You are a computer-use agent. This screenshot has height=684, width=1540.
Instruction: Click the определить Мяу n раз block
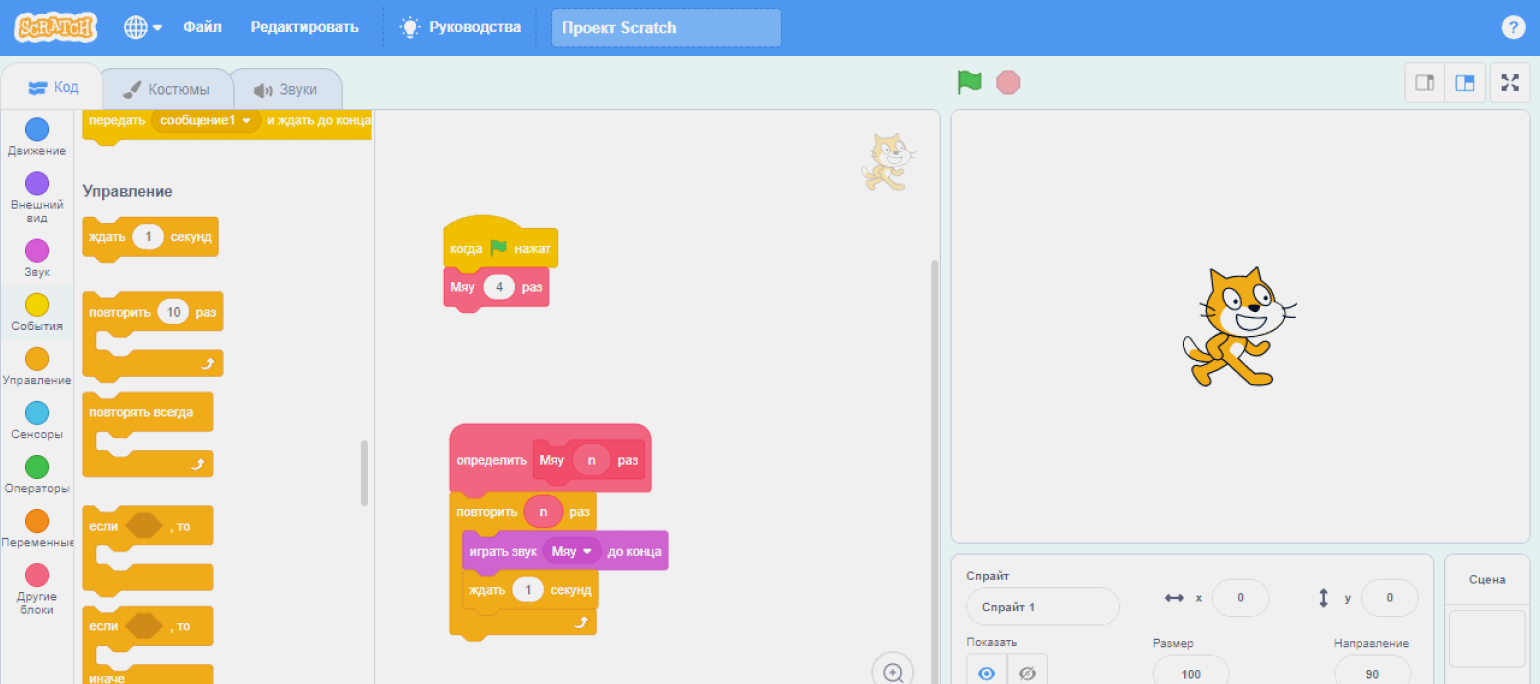pyautogui.click(x=550, y=460)
